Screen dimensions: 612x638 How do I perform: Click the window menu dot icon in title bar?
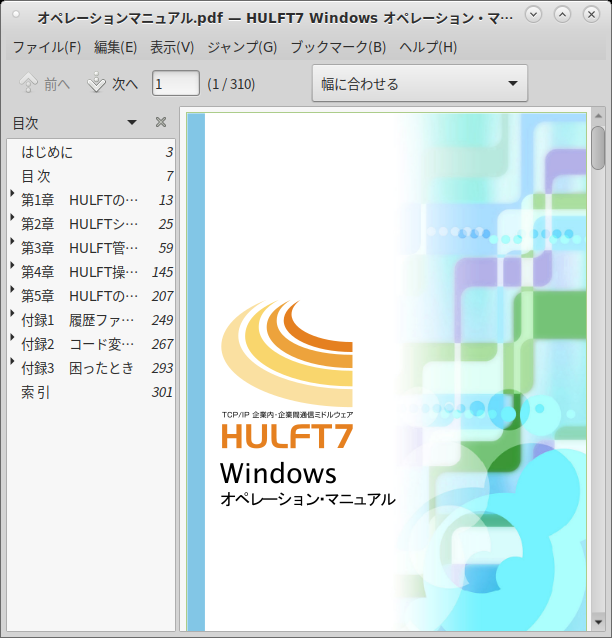point(16,15)
